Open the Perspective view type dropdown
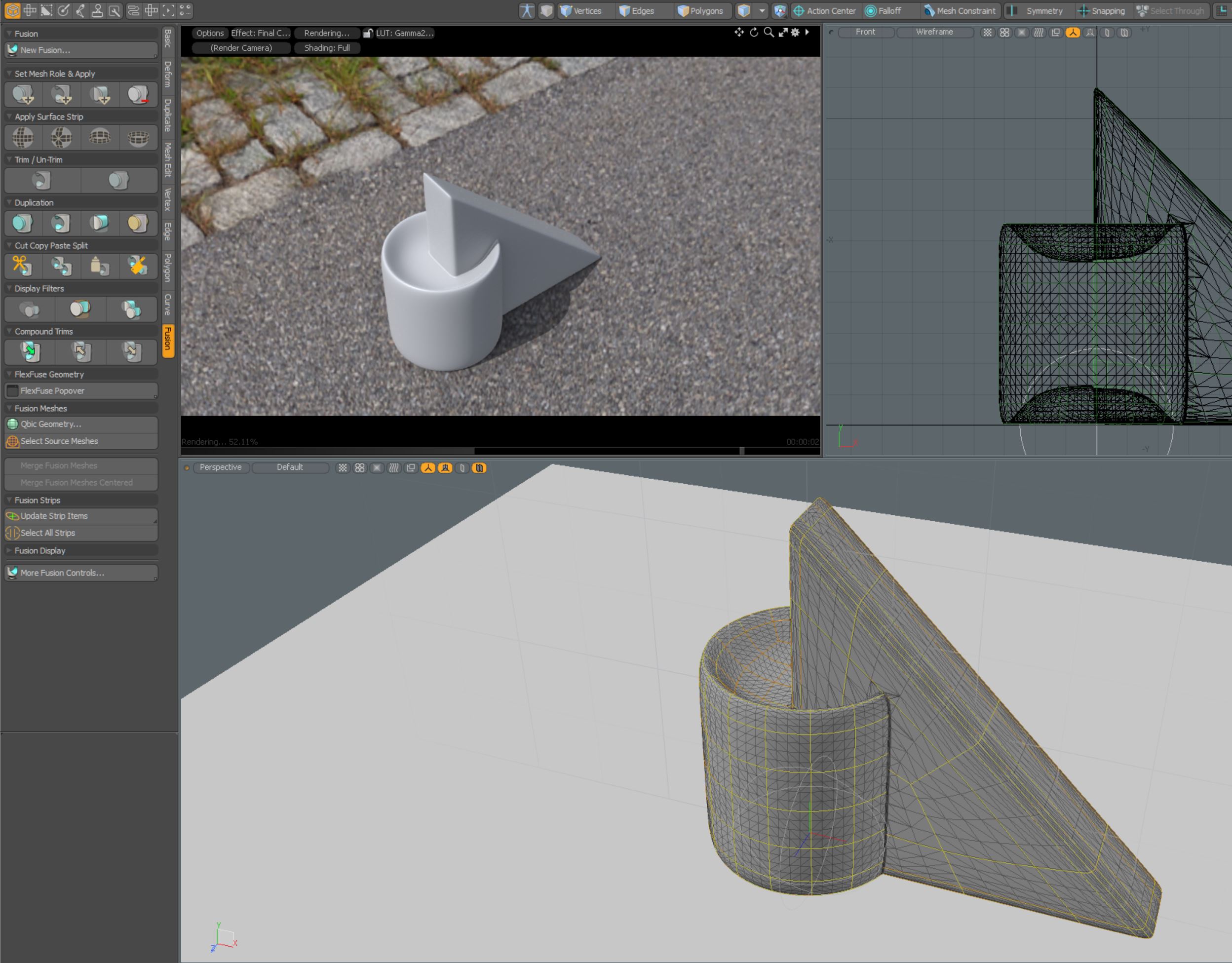Viewport: 1232px width, 963px height. (x=221, y=467)
